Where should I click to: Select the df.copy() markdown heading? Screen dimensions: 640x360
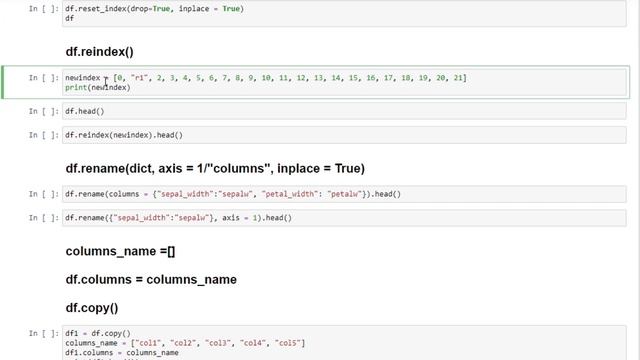tap(92, 308)
